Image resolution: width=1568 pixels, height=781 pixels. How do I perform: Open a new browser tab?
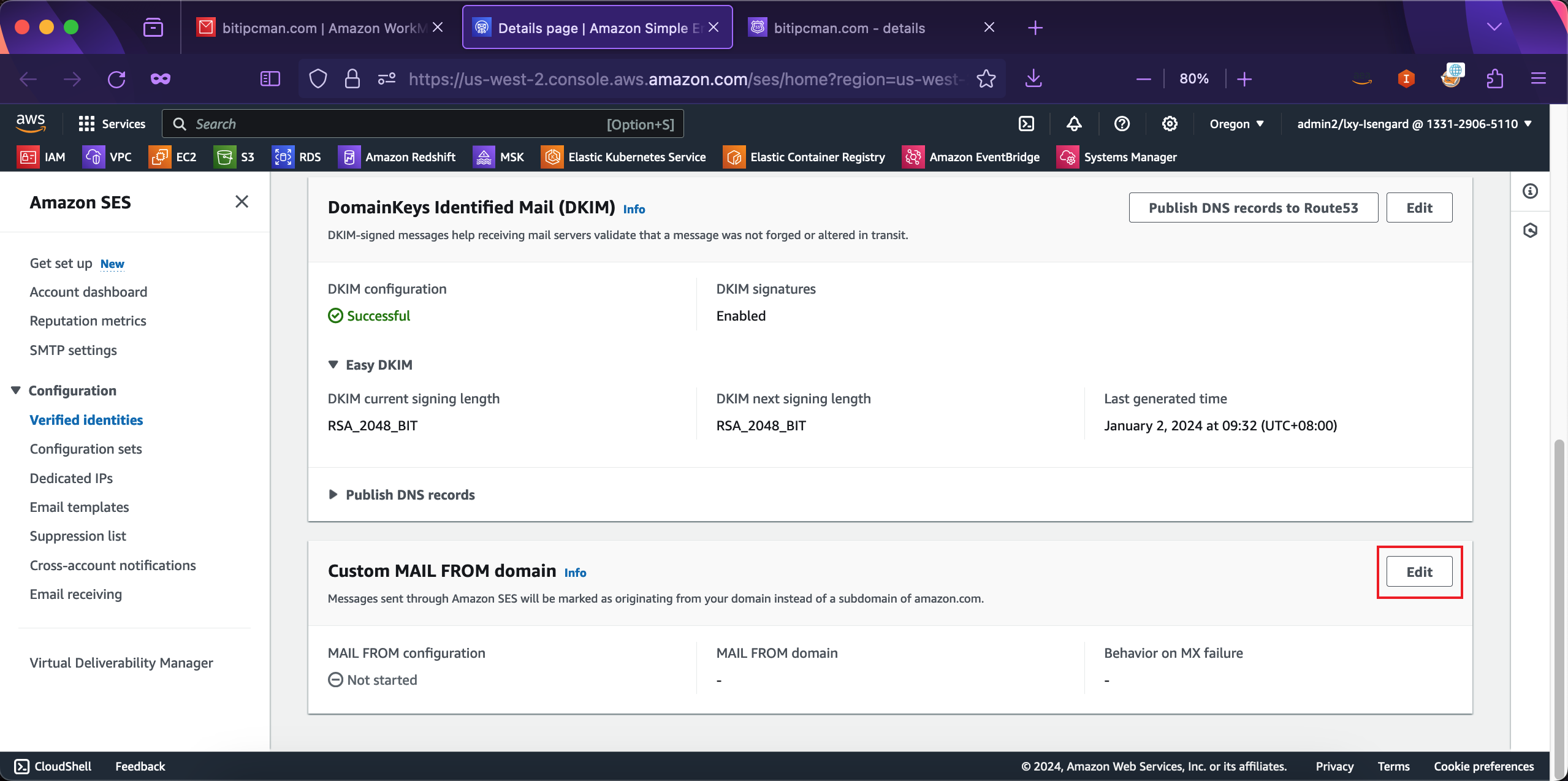click(x=1035, y=28)
